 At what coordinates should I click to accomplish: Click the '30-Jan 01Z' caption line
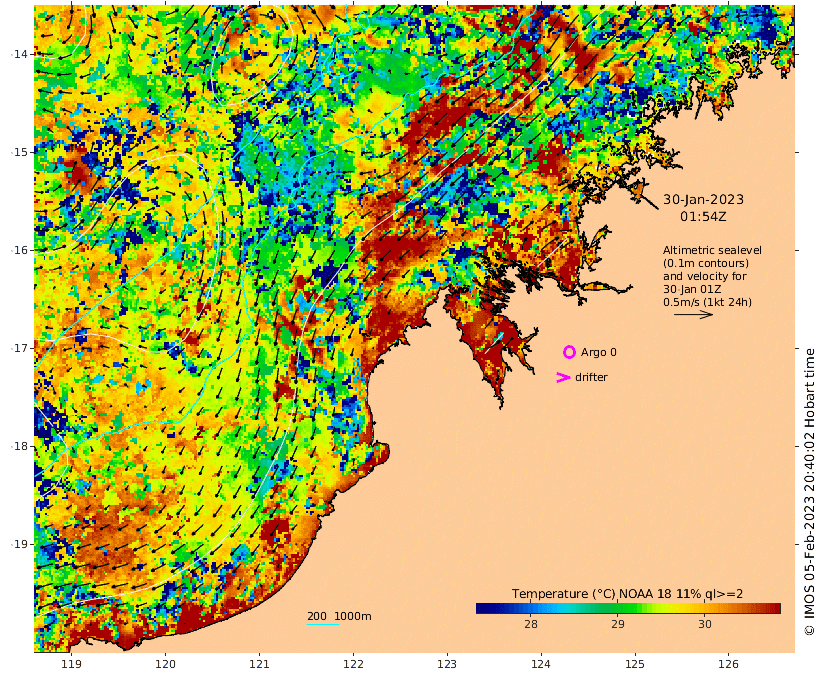click(x=692, y=289)
